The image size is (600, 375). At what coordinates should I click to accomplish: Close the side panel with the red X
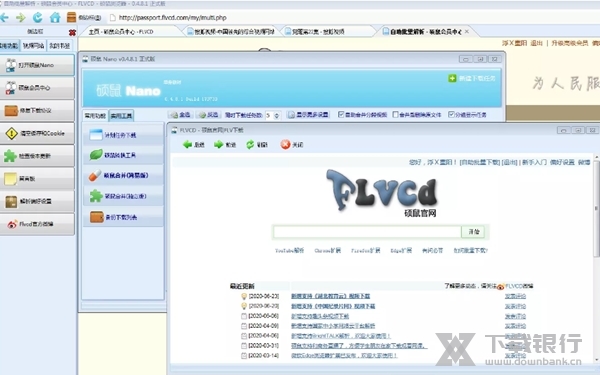(72, 33)
